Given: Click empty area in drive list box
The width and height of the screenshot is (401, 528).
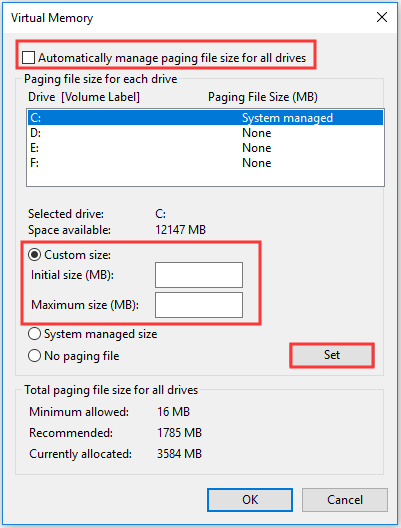Looking at the screenshot, I should [205, 178].
